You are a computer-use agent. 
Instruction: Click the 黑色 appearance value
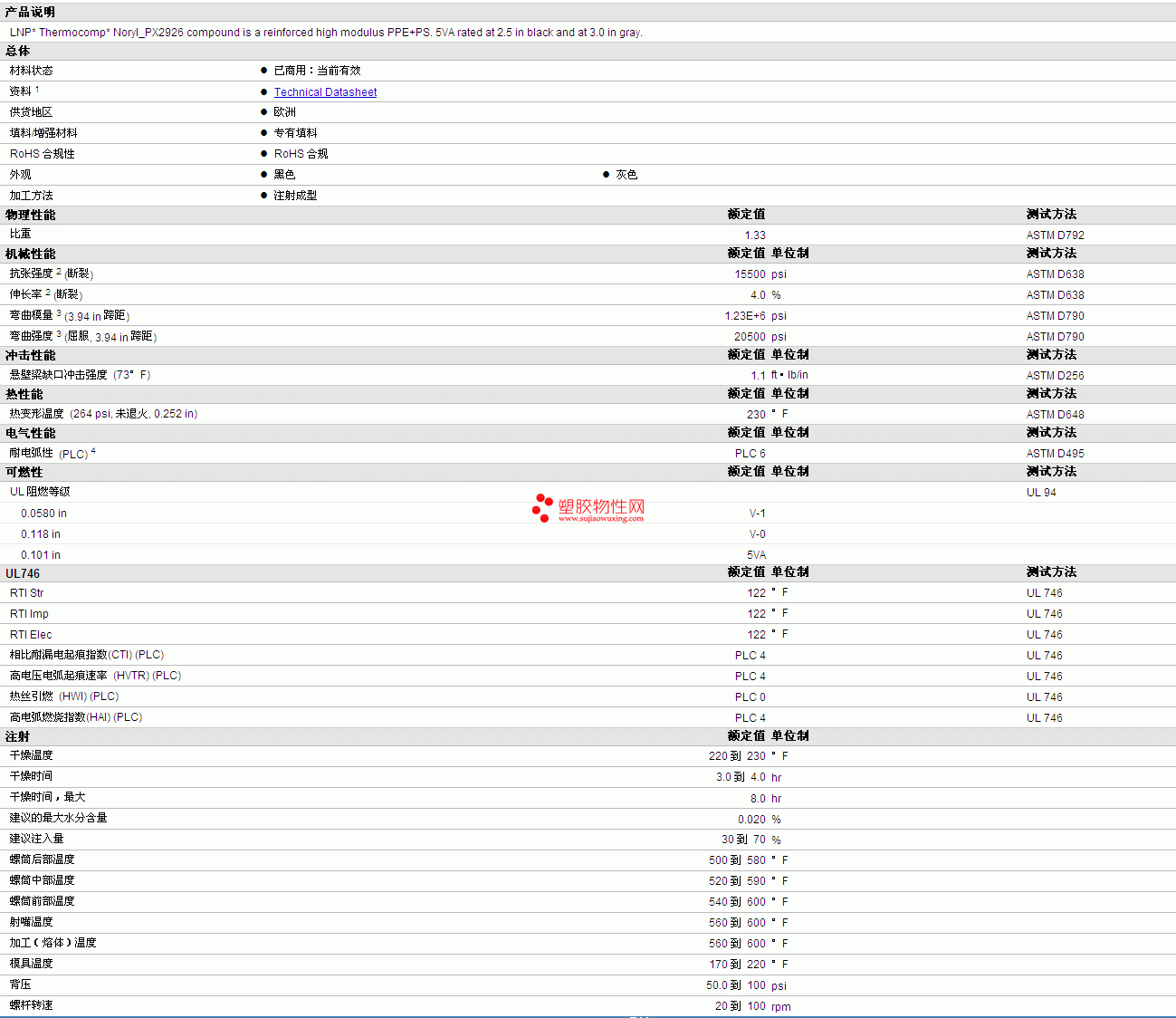pyautogui.click(x=284, y=175)
